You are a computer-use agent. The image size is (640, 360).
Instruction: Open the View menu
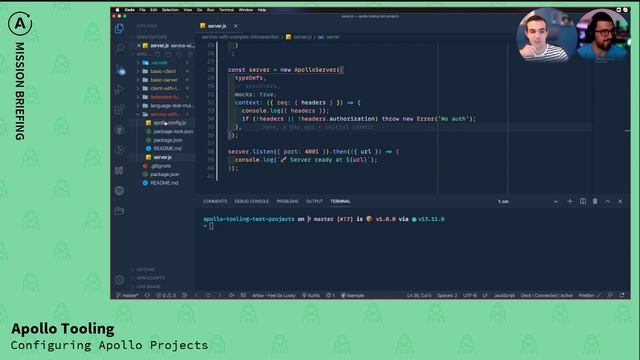point(188,10)
